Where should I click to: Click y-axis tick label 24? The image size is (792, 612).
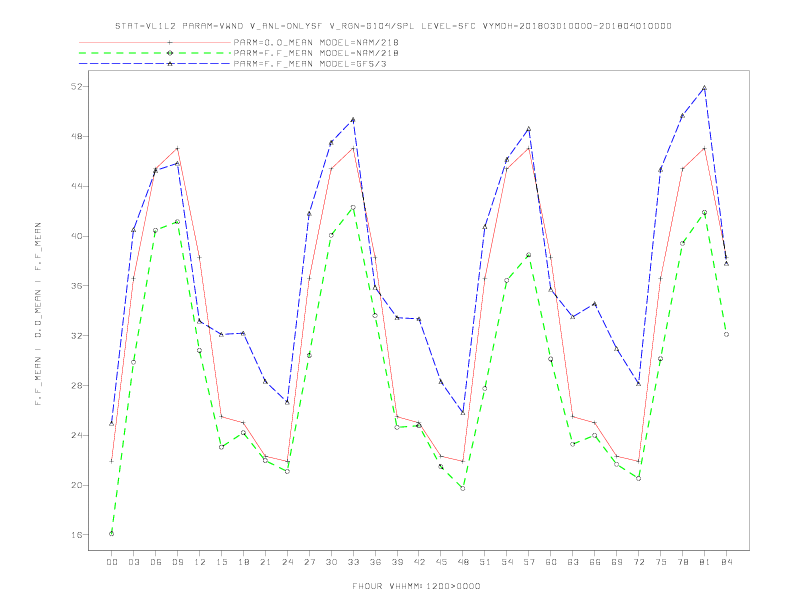pyautogui.click(x=76, y=435)
